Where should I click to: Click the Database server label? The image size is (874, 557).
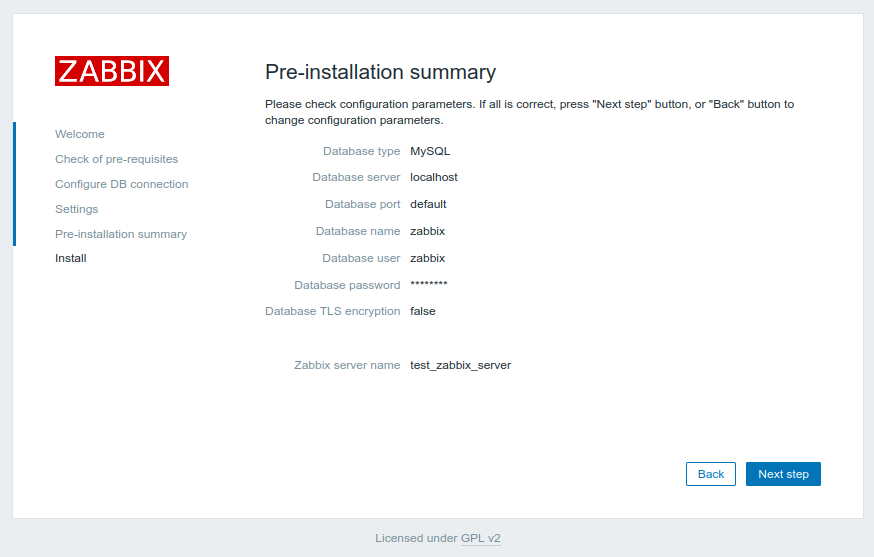point(356,177)
